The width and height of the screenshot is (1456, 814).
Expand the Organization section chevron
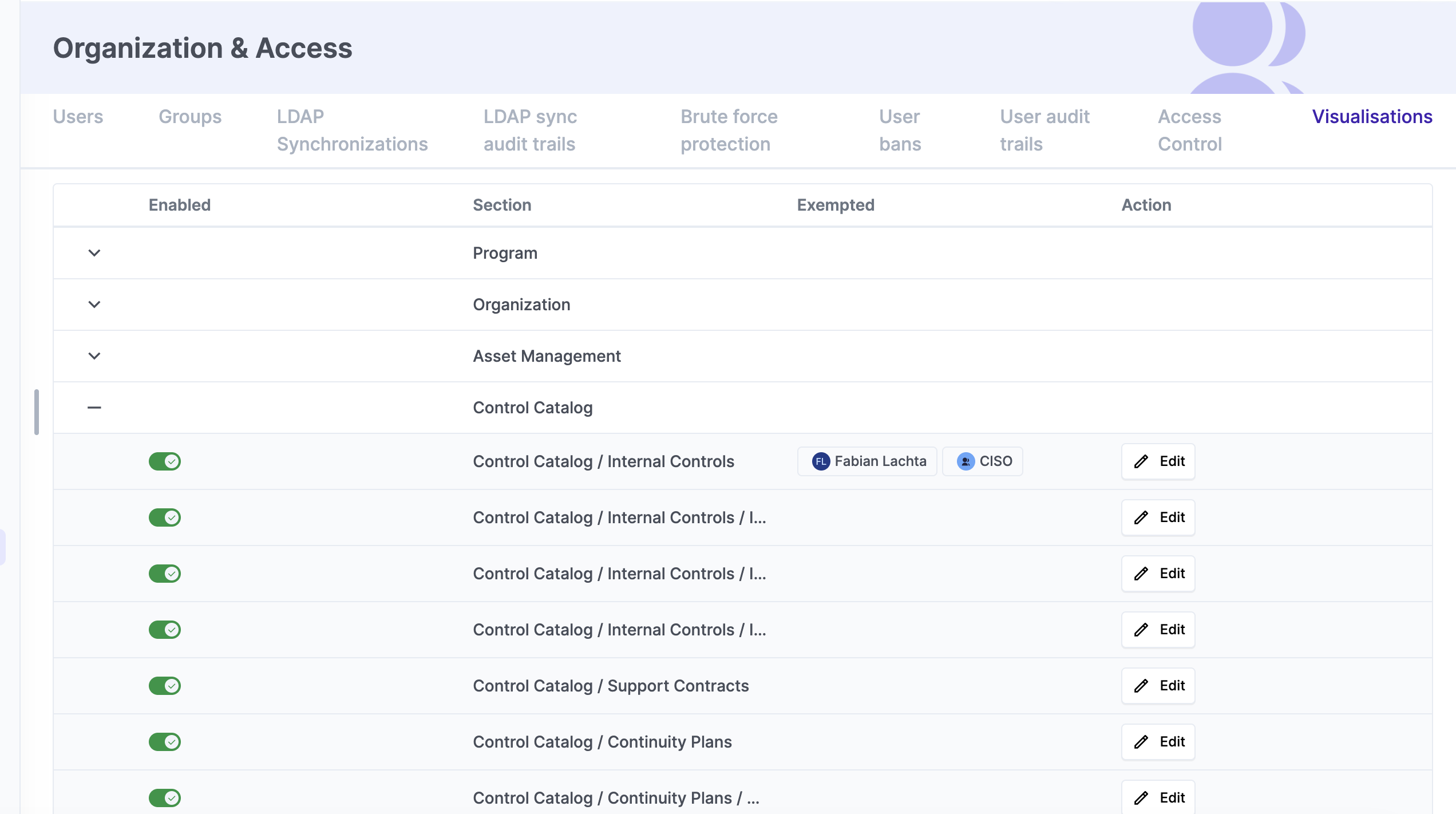pyautogui.click(x=94, y=305)
